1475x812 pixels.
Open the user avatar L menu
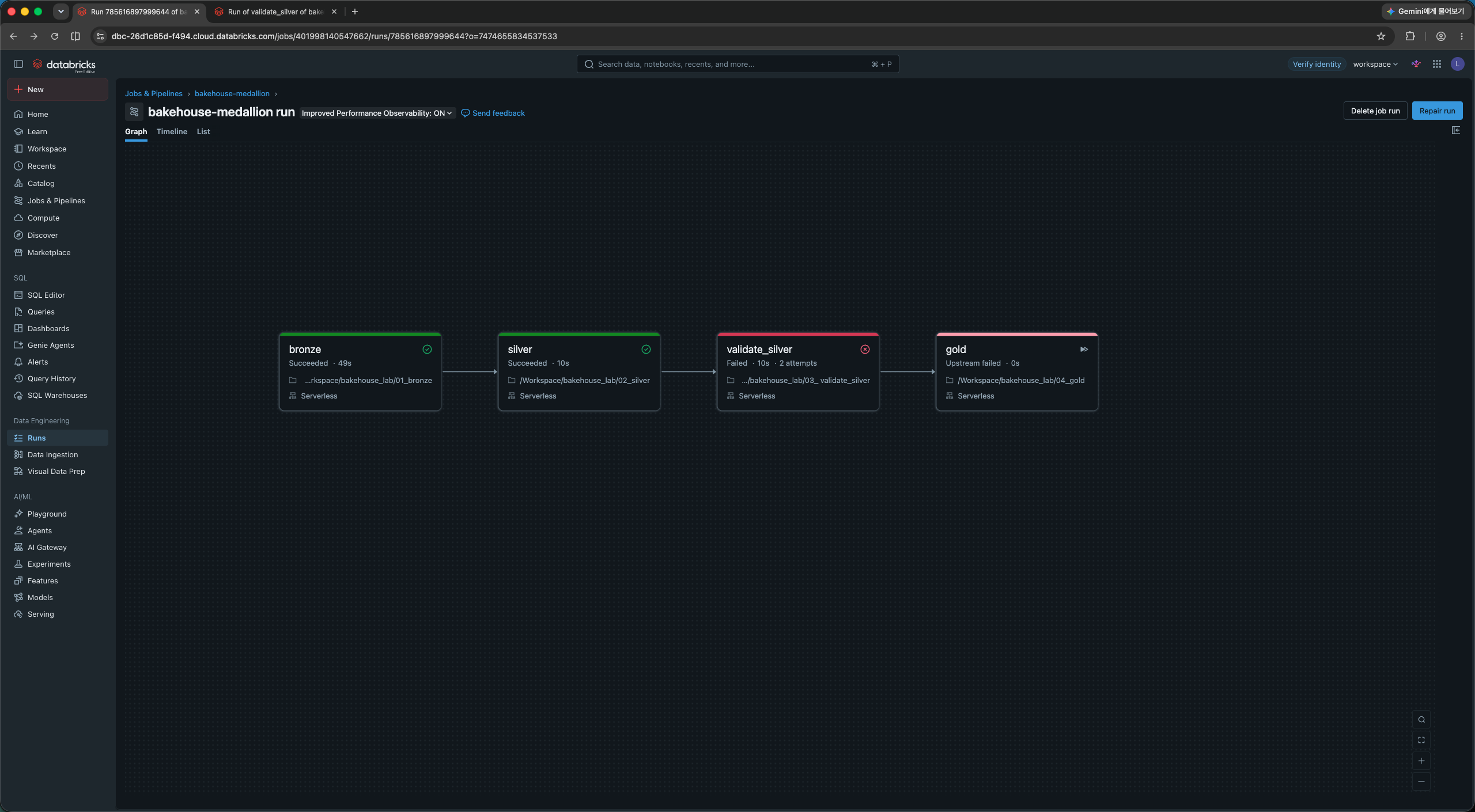(x=1458, y=64)
